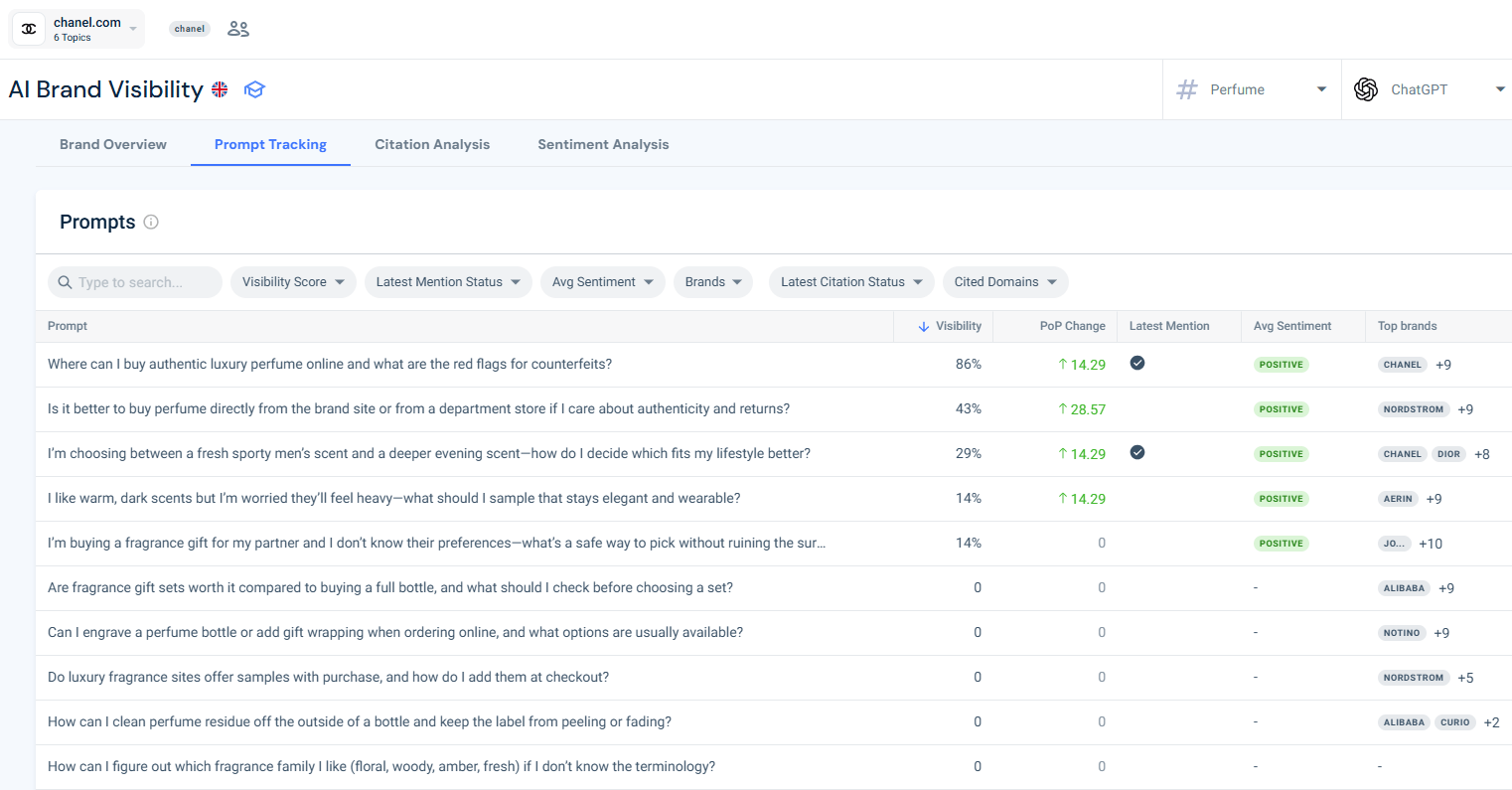This screenshot has width=1512, height=790.
Task: Click the Prompts info icon
Action: point(151,222)
